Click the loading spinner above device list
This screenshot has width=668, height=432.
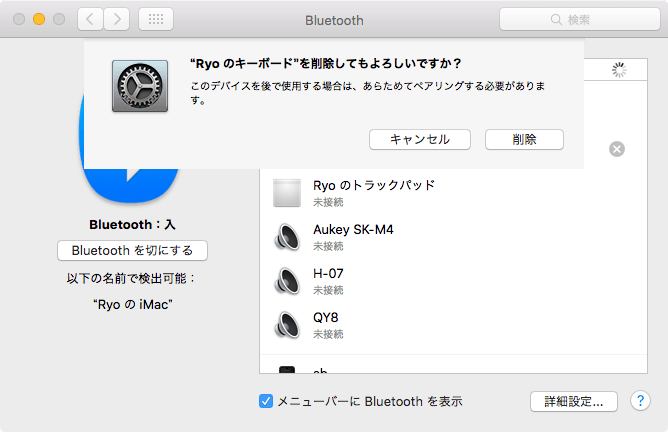tap(619, 69)
